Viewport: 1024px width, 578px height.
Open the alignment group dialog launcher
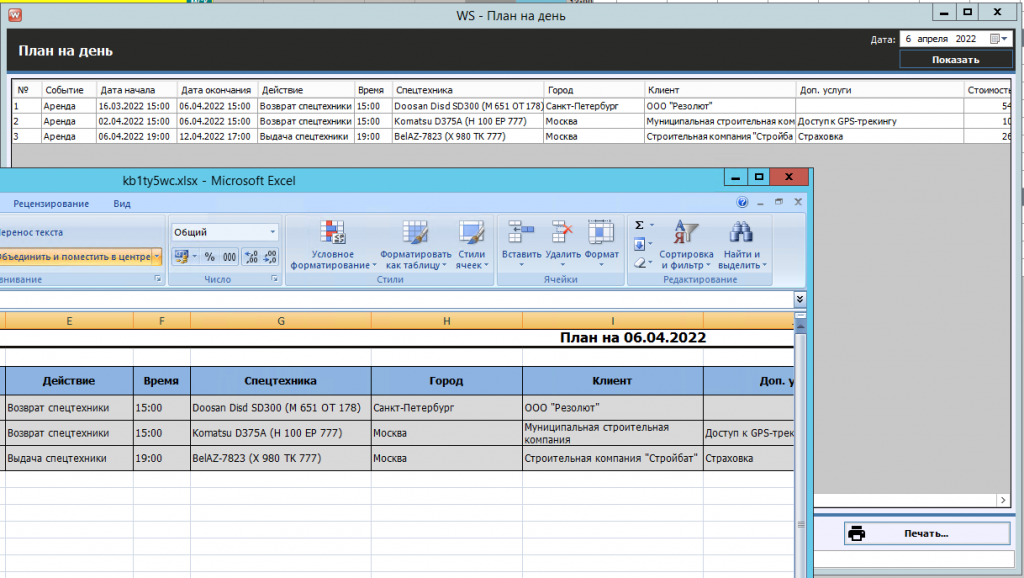tap(157, 279)
